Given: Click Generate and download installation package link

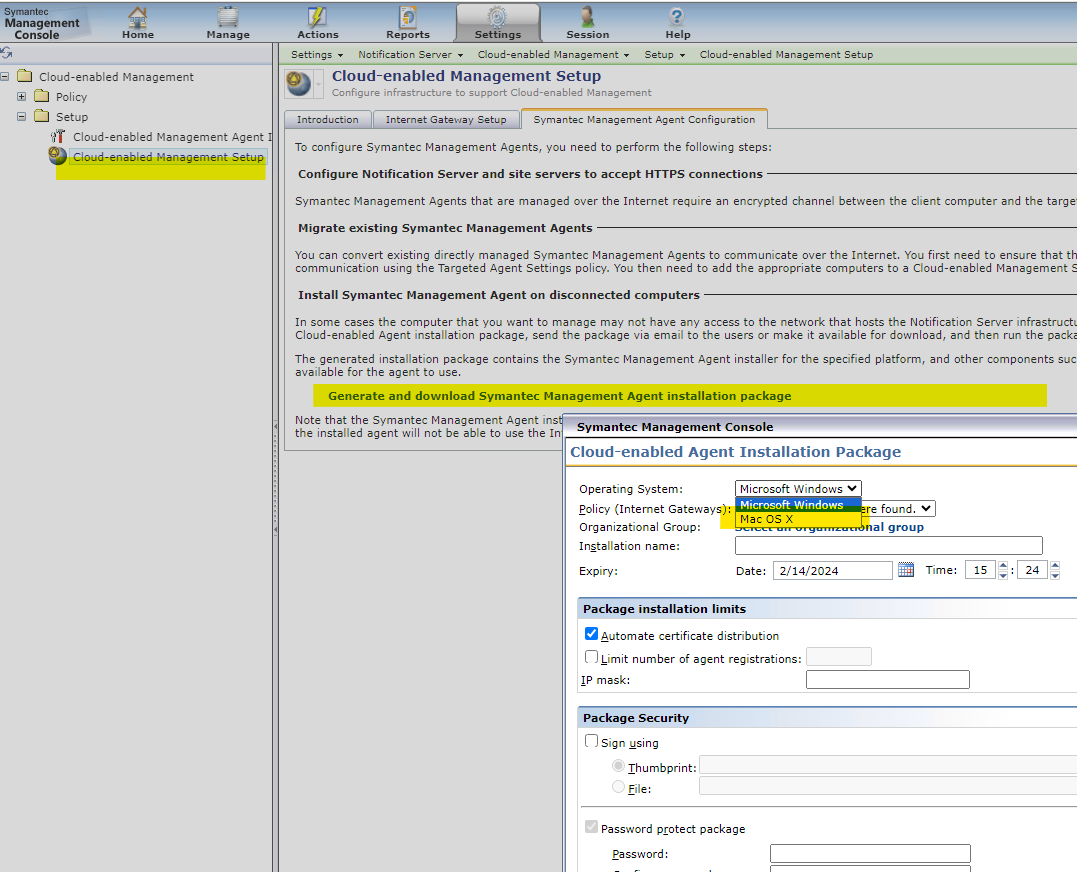Looking at the screenshot, I should pos(559,396).
